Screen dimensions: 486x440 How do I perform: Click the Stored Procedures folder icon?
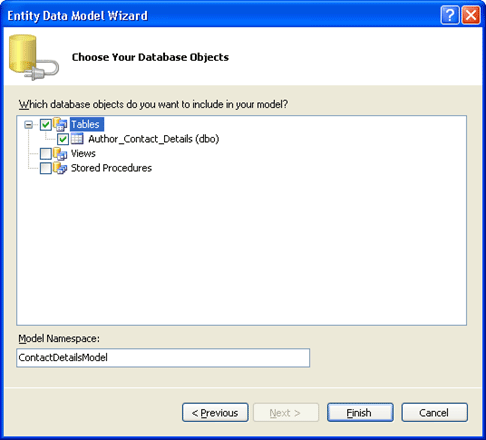click(60, 168)
